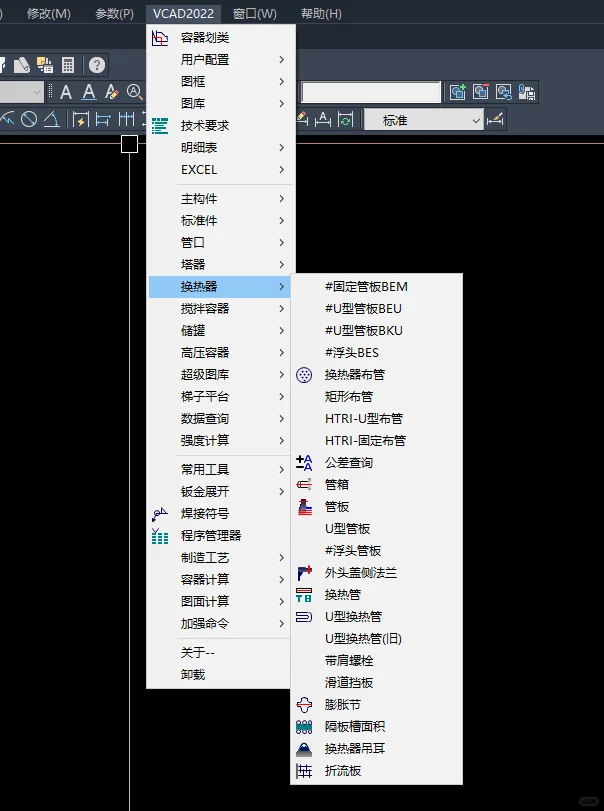Expand the 塔器 submenu
The height and width of the screenshot is (811, 604).
click(221, 264)
